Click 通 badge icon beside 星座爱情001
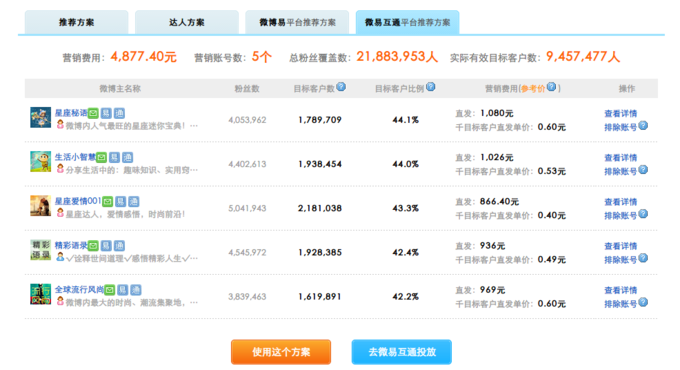 [134, 202]
